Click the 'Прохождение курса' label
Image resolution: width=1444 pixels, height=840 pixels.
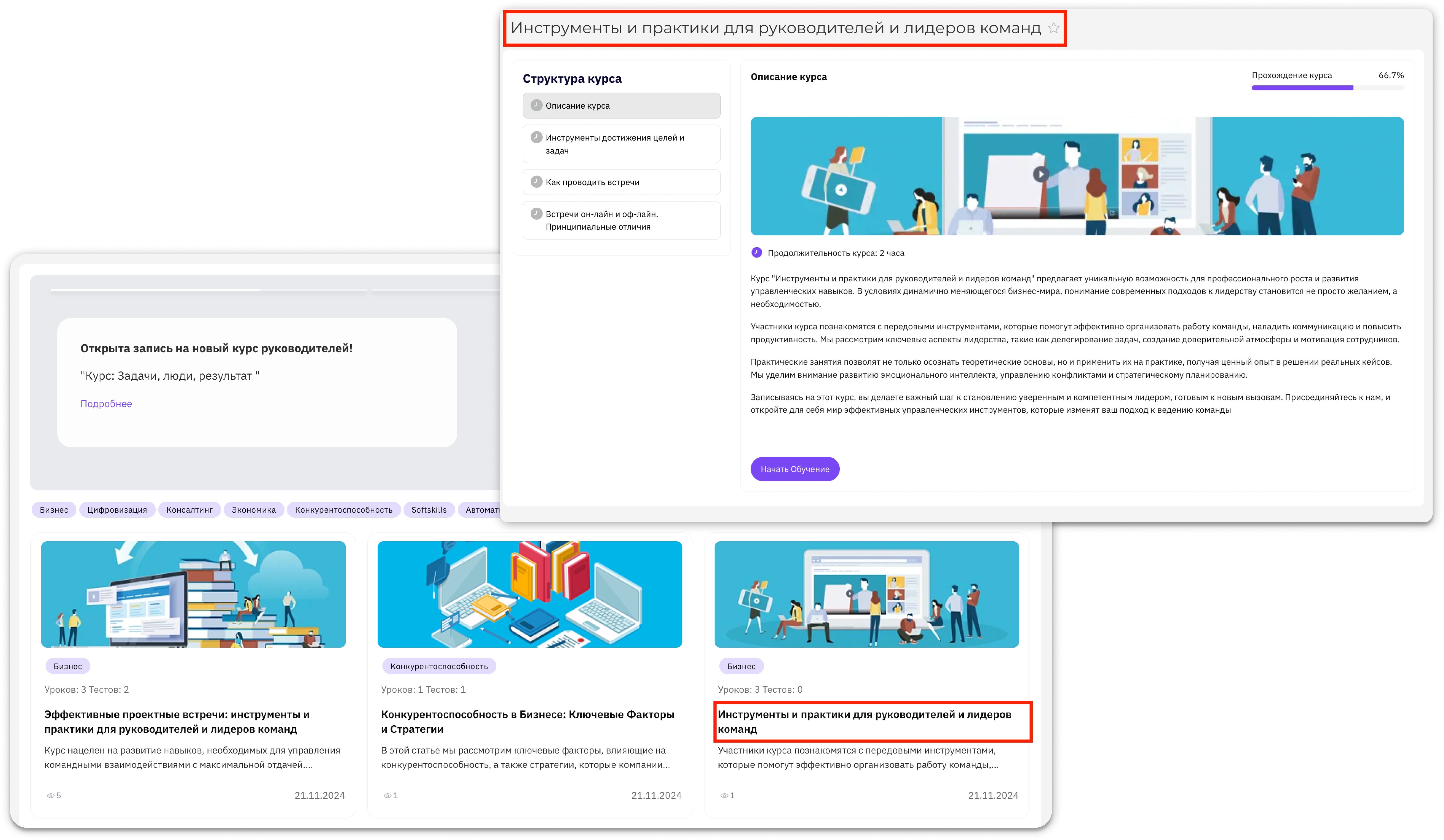coord(1292,75)
